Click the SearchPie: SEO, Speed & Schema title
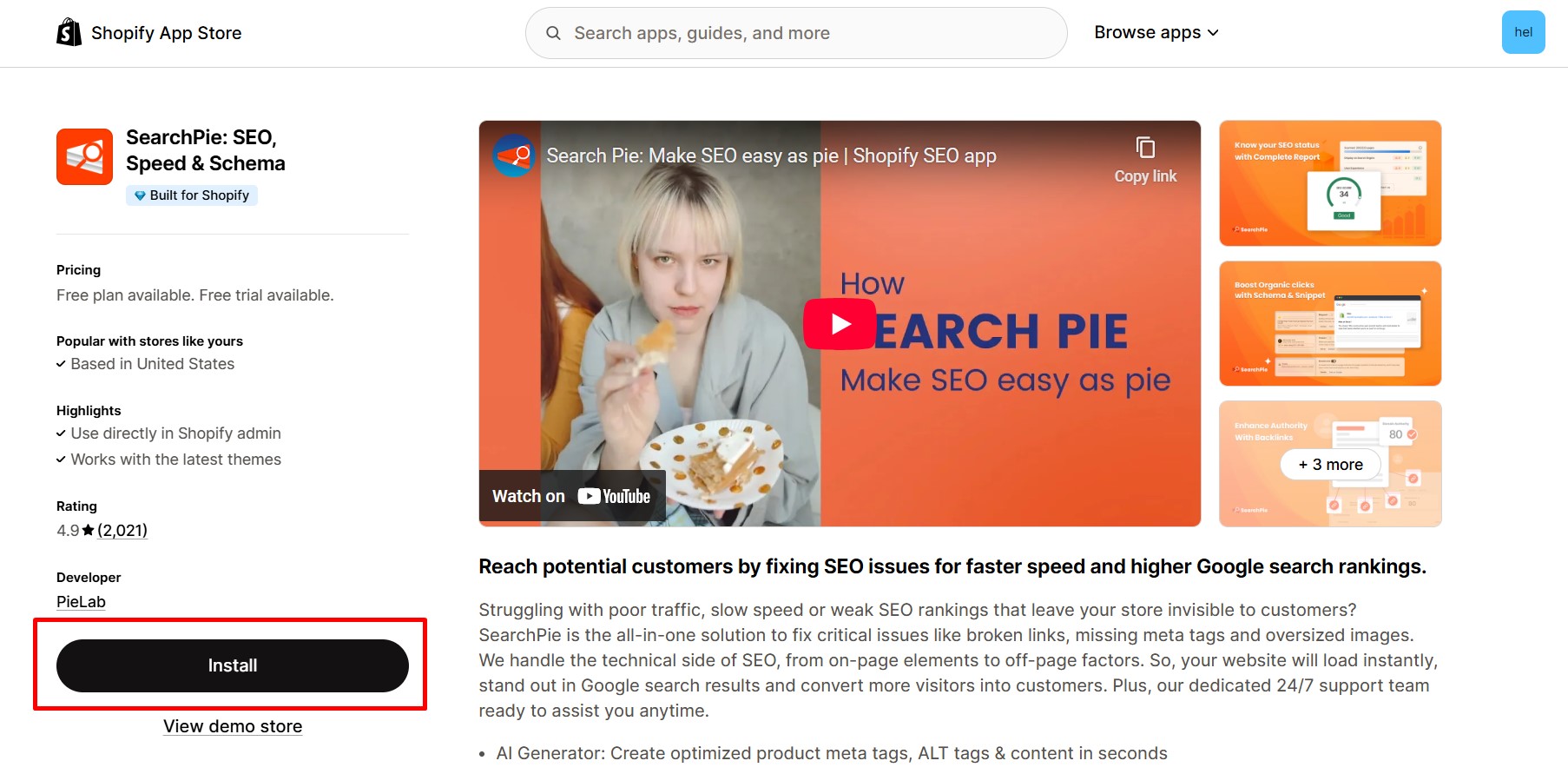This screenshot has height=774, width=1568. point(206,150)
